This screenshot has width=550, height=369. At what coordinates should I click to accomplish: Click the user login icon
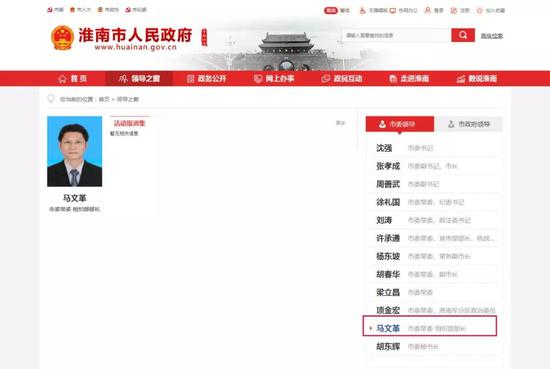[427, 10]
